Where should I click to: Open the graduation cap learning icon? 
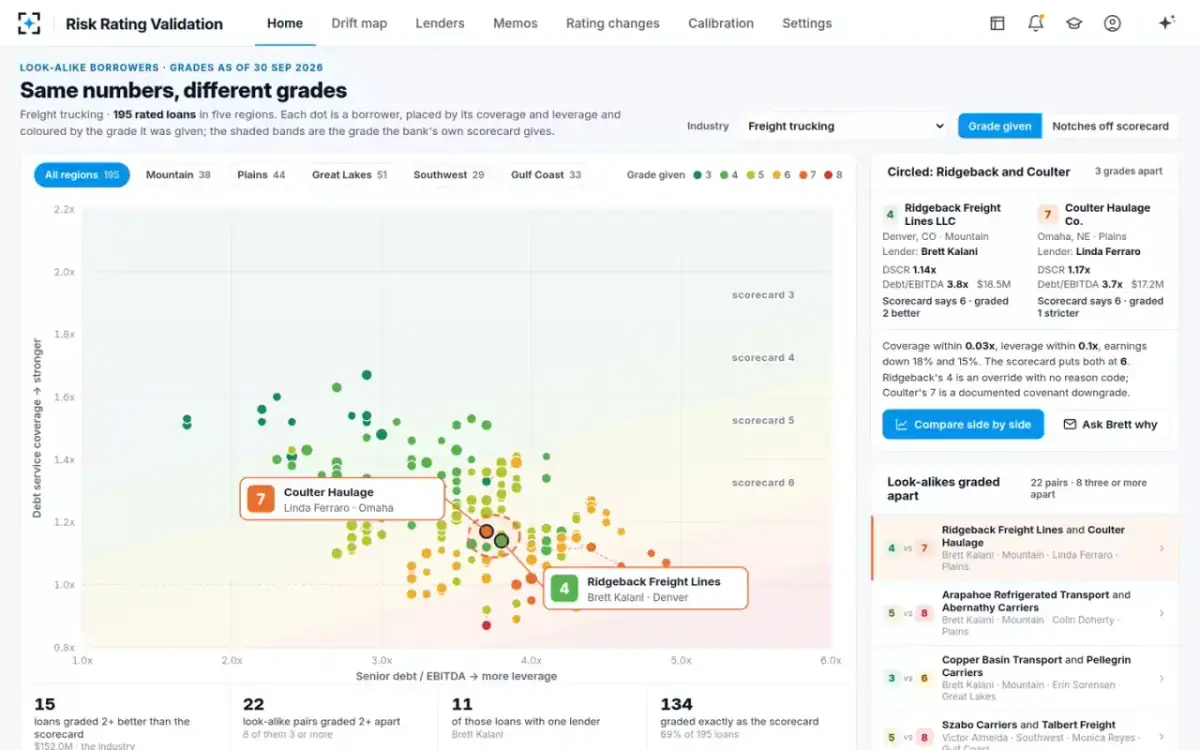(1074, 23)
